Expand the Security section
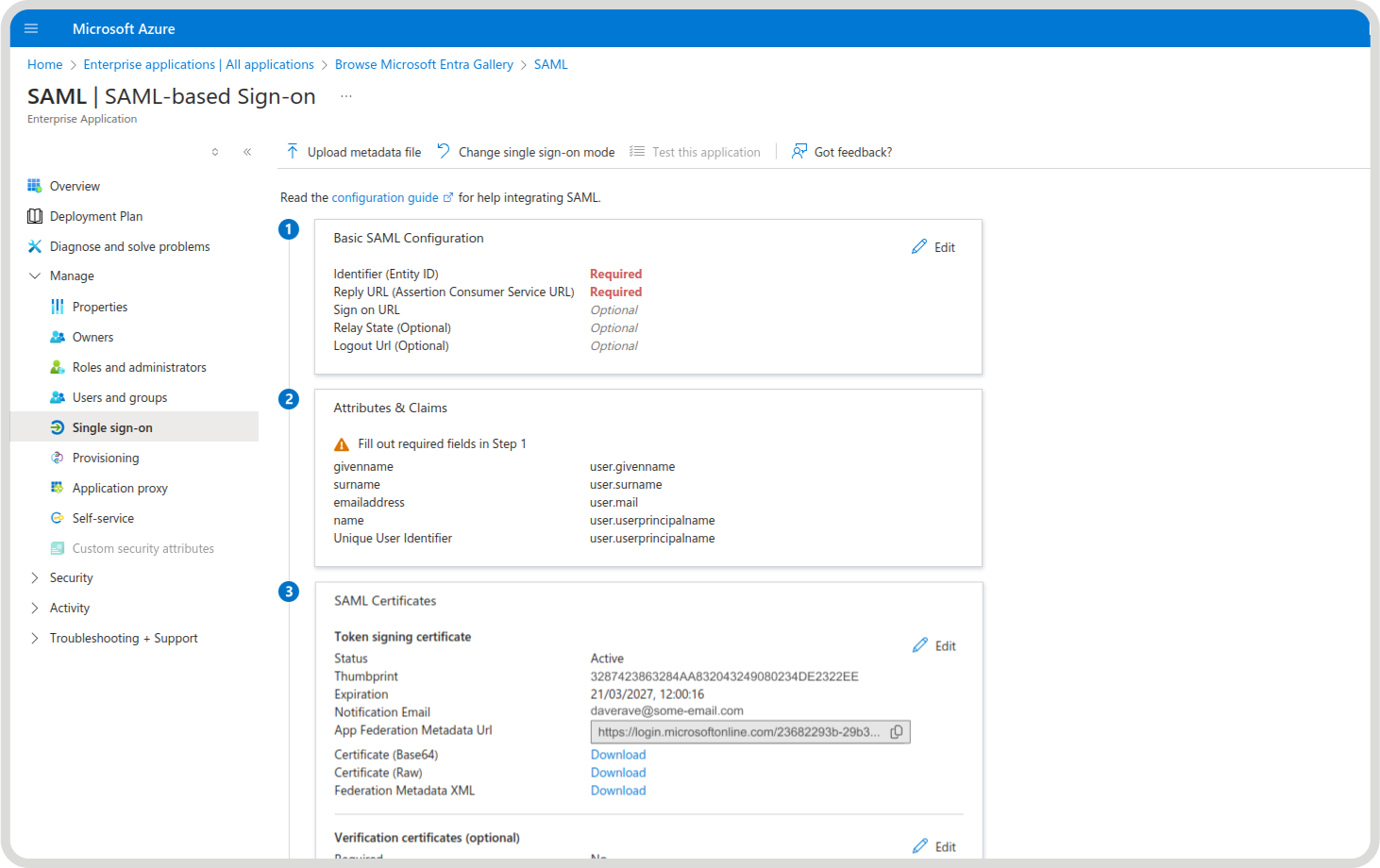Image resolution: width=1380 pixels, height=868 pixels. point(35,577)
